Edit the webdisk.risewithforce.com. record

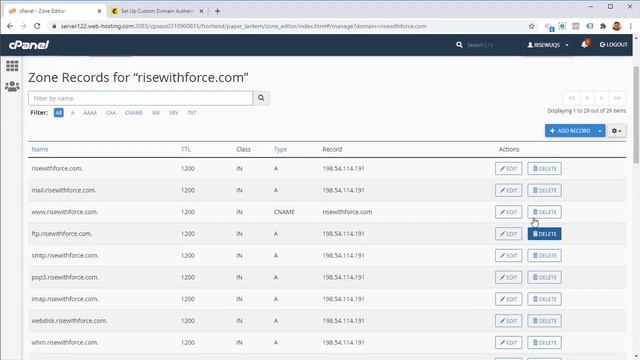tap(509, 321)
